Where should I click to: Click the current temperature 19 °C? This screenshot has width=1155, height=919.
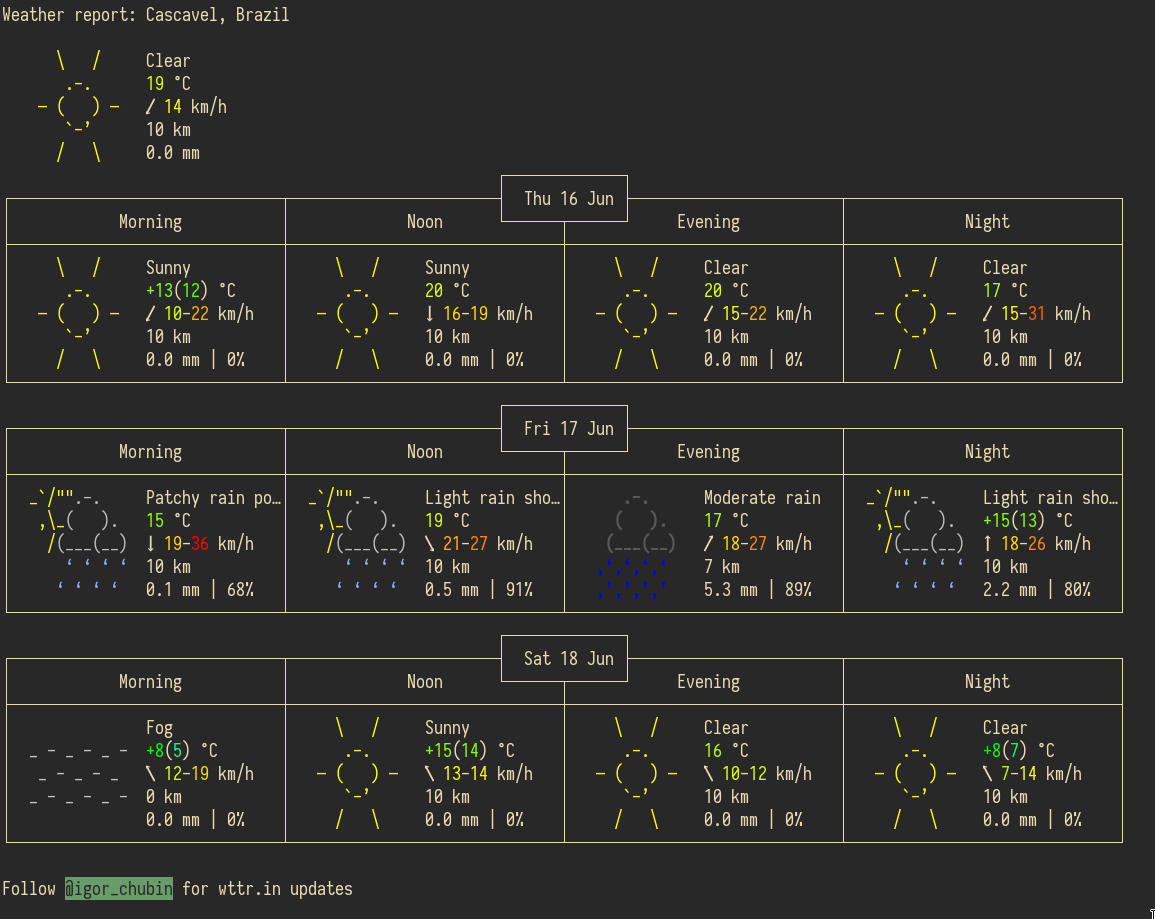point(168,83)
